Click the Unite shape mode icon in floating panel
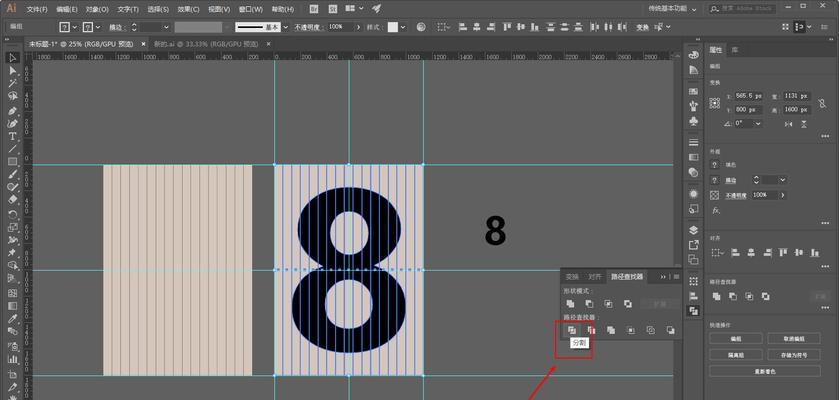839x400 pixels. 570,304
